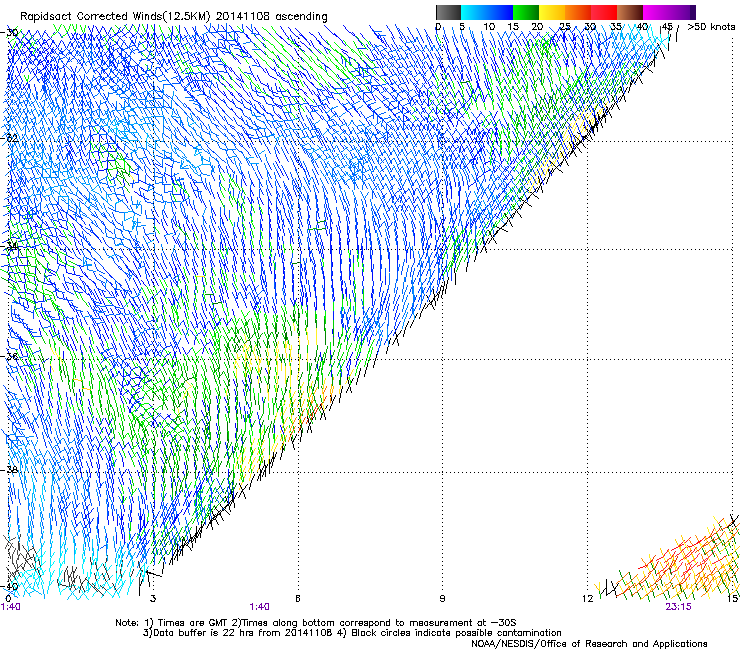Viewport: 740px width, 650px height.
Task: Click the '30' label under the color bar
Action: click(x=590, y=26)
